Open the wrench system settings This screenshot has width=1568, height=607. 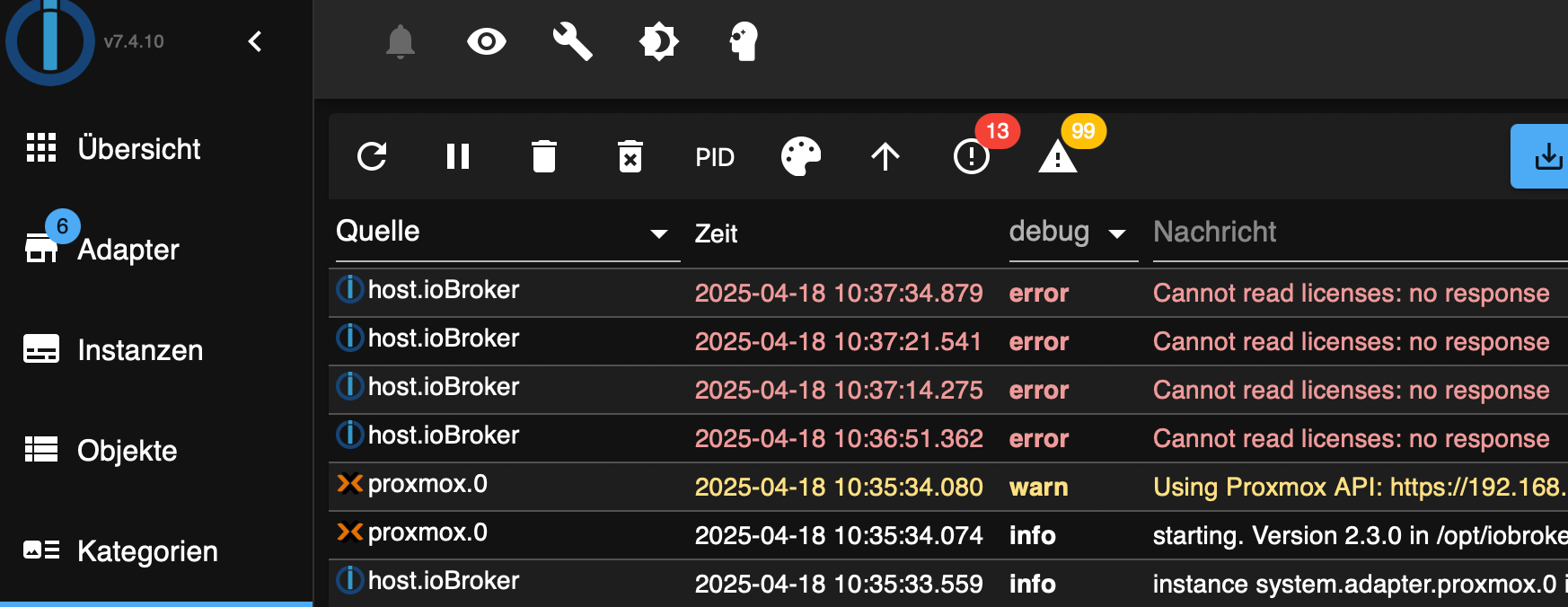coord(572,41)
